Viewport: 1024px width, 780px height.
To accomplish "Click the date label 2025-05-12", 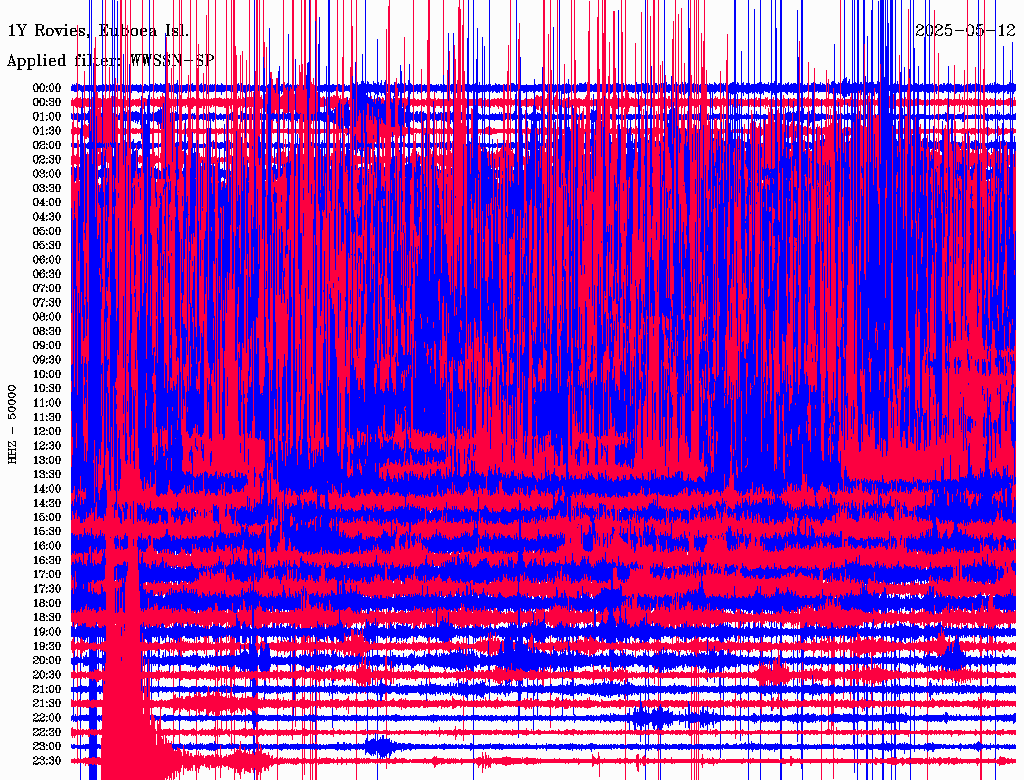I will pyautogui.click(x=965, y=30).
